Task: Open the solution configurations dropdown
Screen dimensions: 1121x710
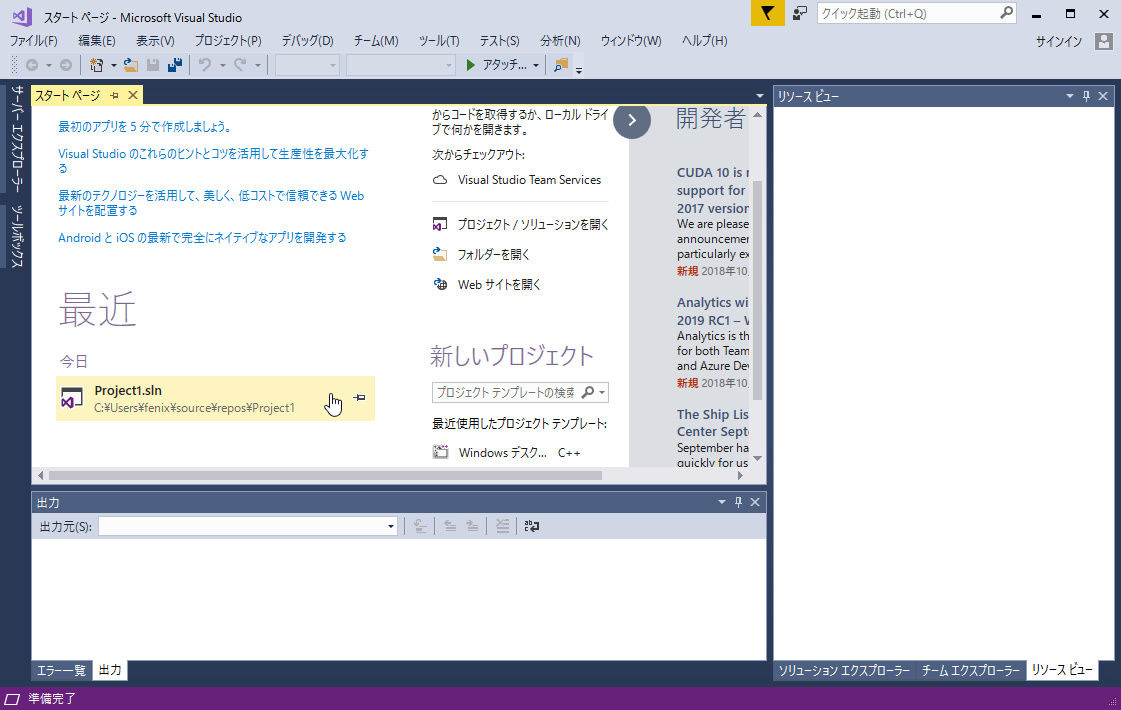Action: [307, 66]
